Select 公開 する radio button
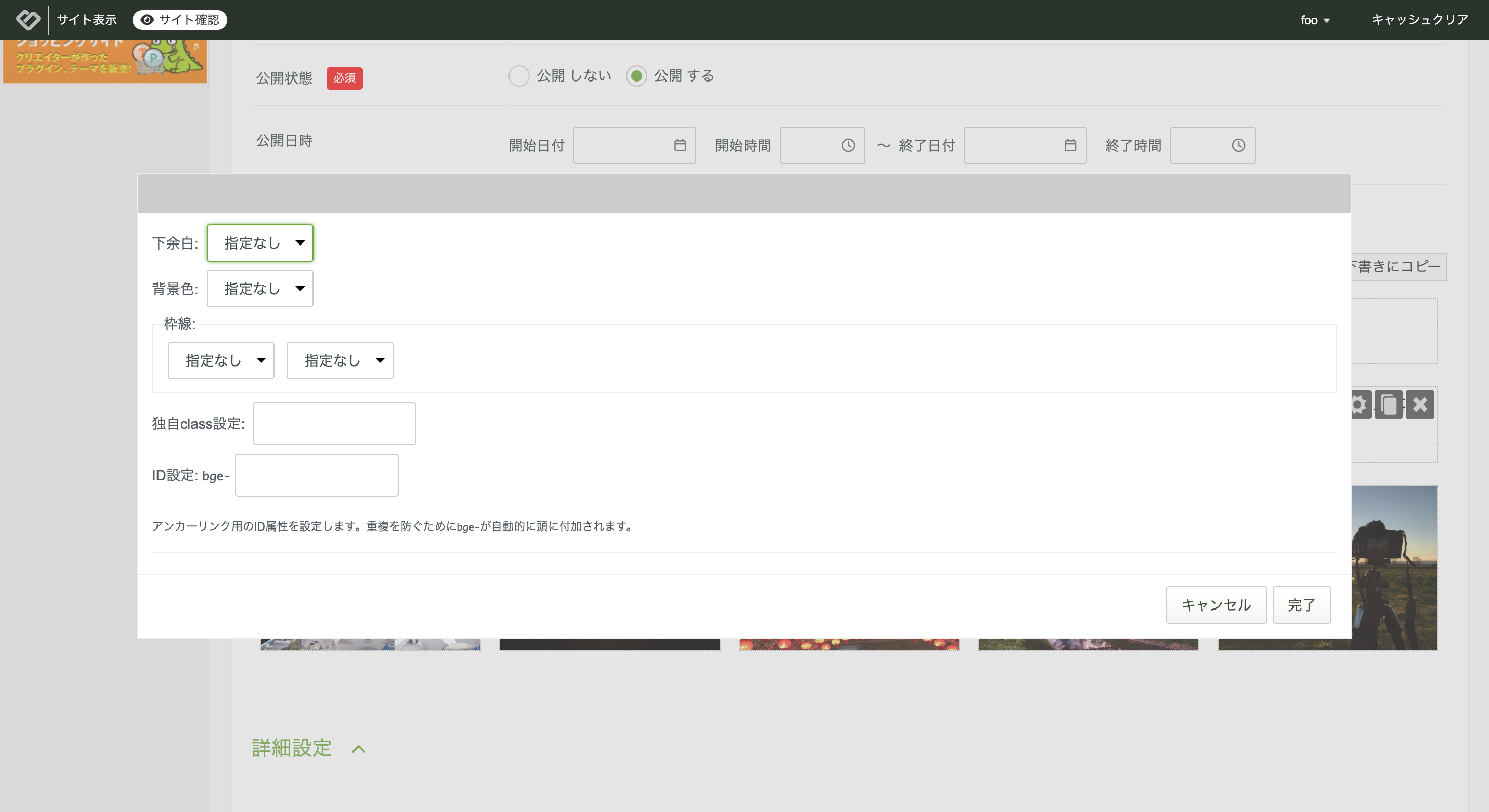 [636, 76]
